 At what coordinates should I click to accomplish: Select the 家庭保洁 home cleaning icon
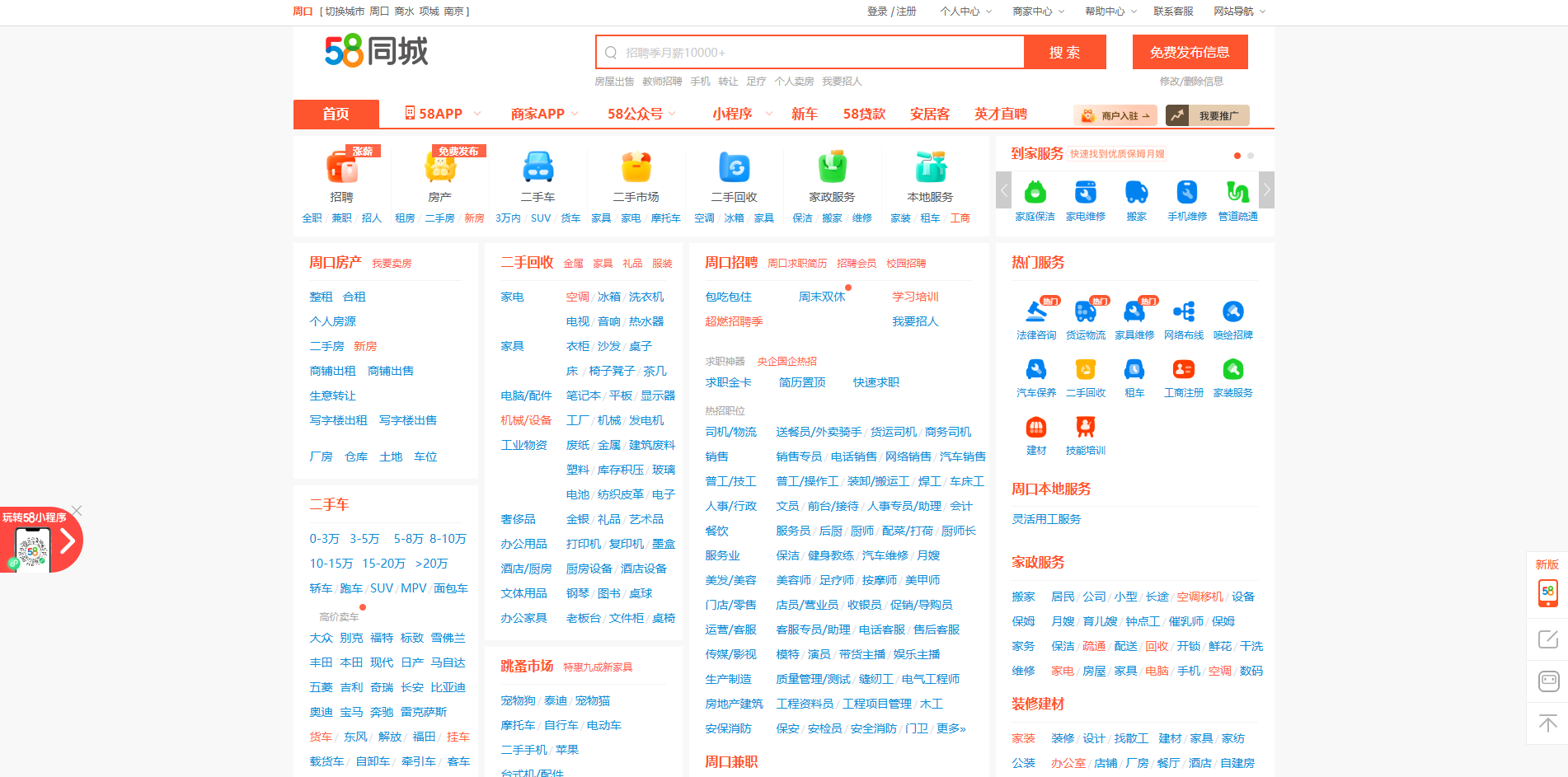click(1035, 192)
